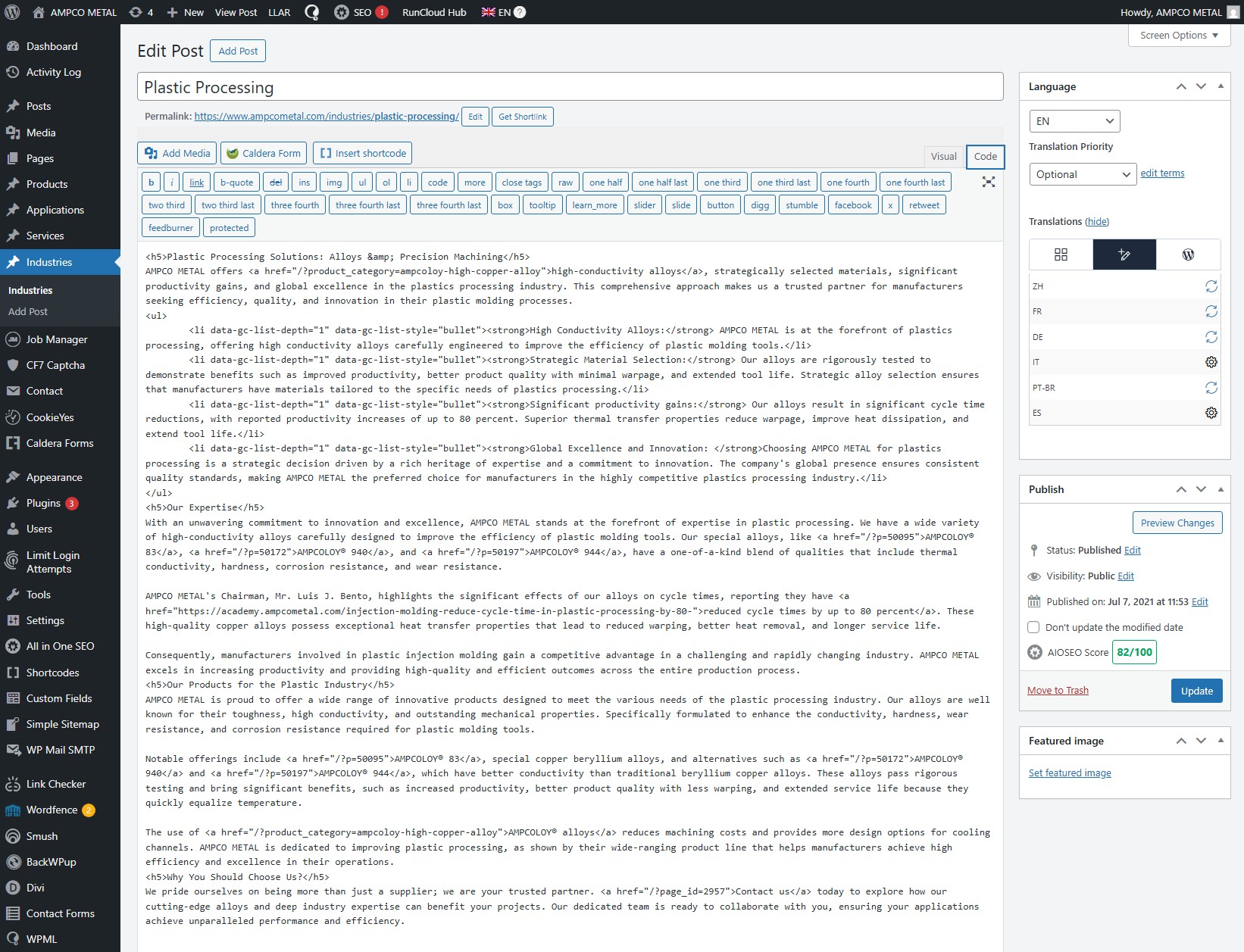Switch to the Visual editor tab
Screen dimensions: 1244x952
[x=943, y=157]
